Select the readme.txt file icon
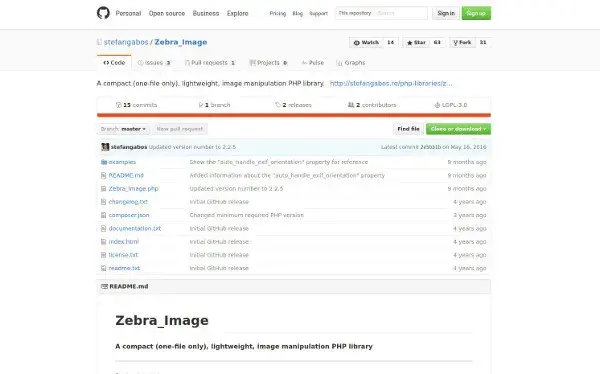The width and height of the screenshot is (600, 374). [103, 268]
